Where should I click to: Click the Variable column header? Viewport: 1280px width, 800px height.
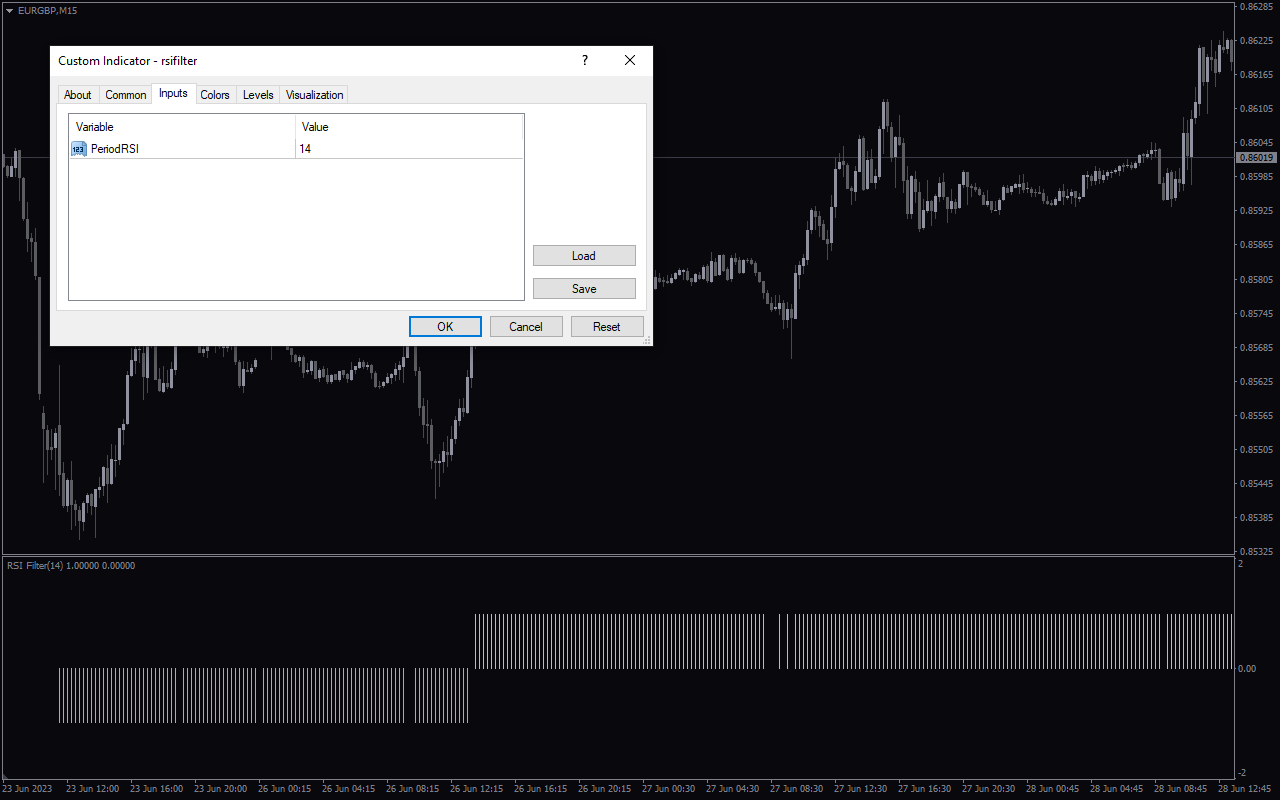click(182, 127)
